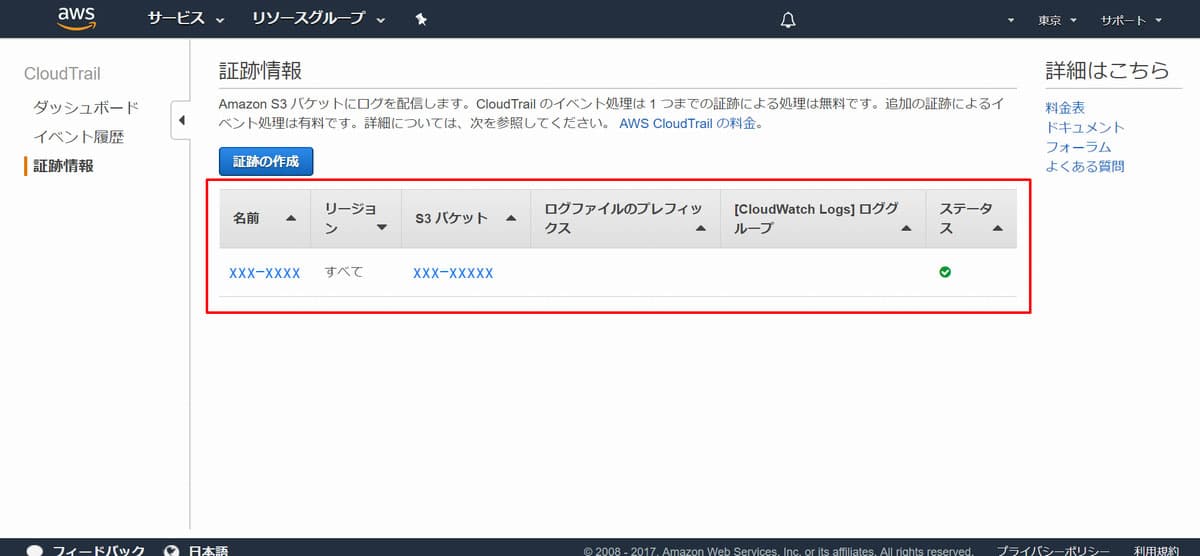The width and height of the screenshot is (1200, 556).
Task: Sort table by ステータス column
Action: [971, 219]
